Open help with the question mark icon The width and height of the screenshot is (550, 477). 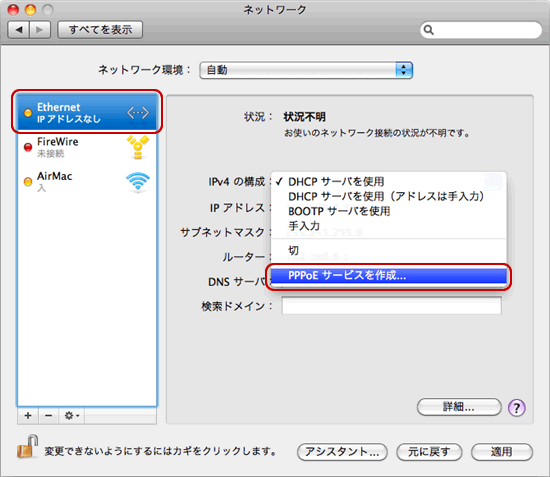click(517, 408)
